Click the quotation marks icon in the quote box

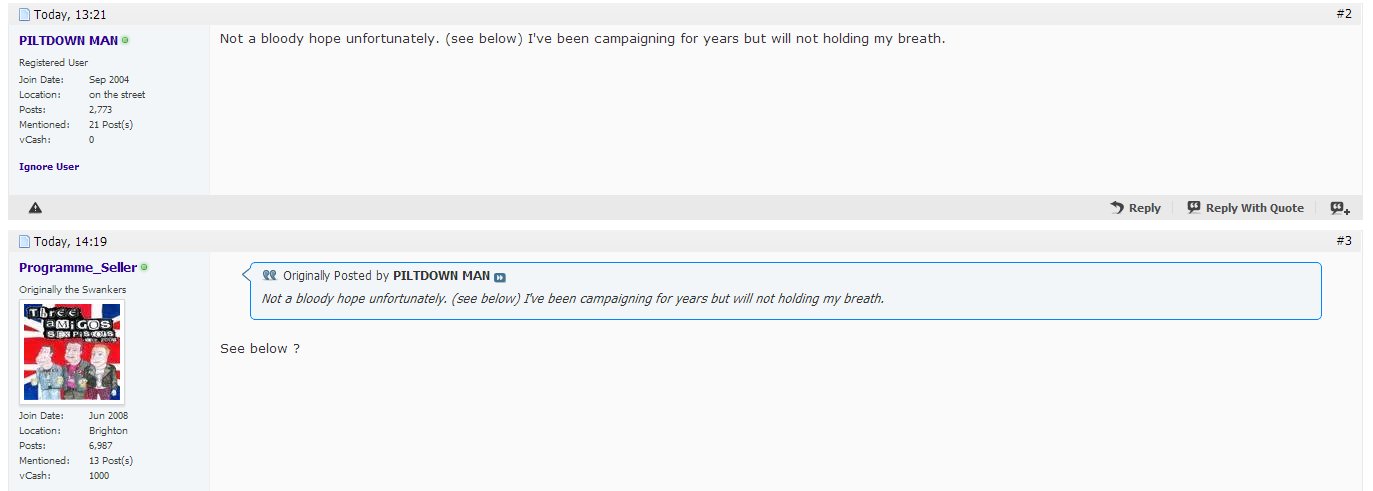point(269,275)
